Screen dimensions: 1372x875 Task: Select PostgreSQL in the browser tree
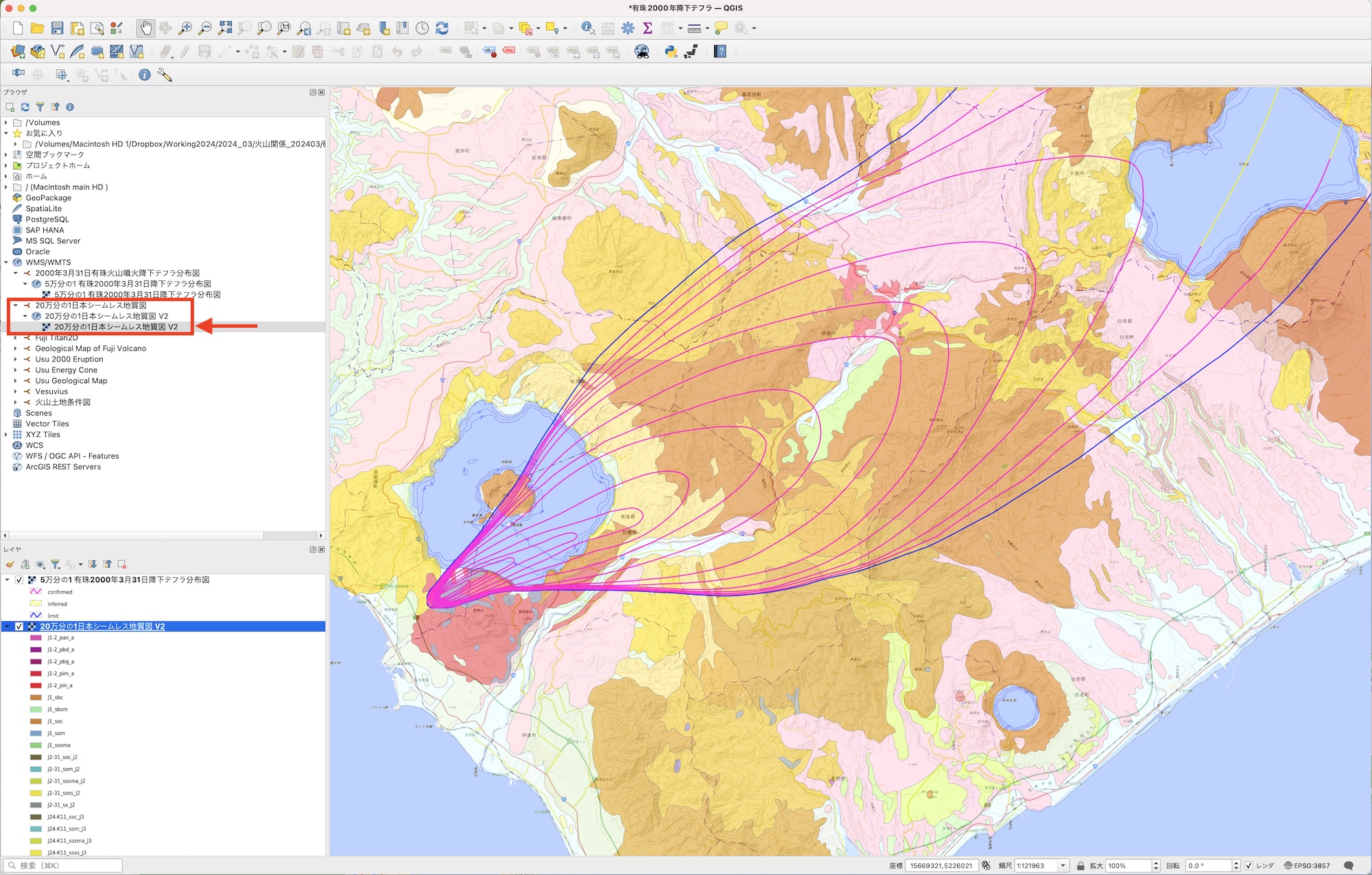47,219
